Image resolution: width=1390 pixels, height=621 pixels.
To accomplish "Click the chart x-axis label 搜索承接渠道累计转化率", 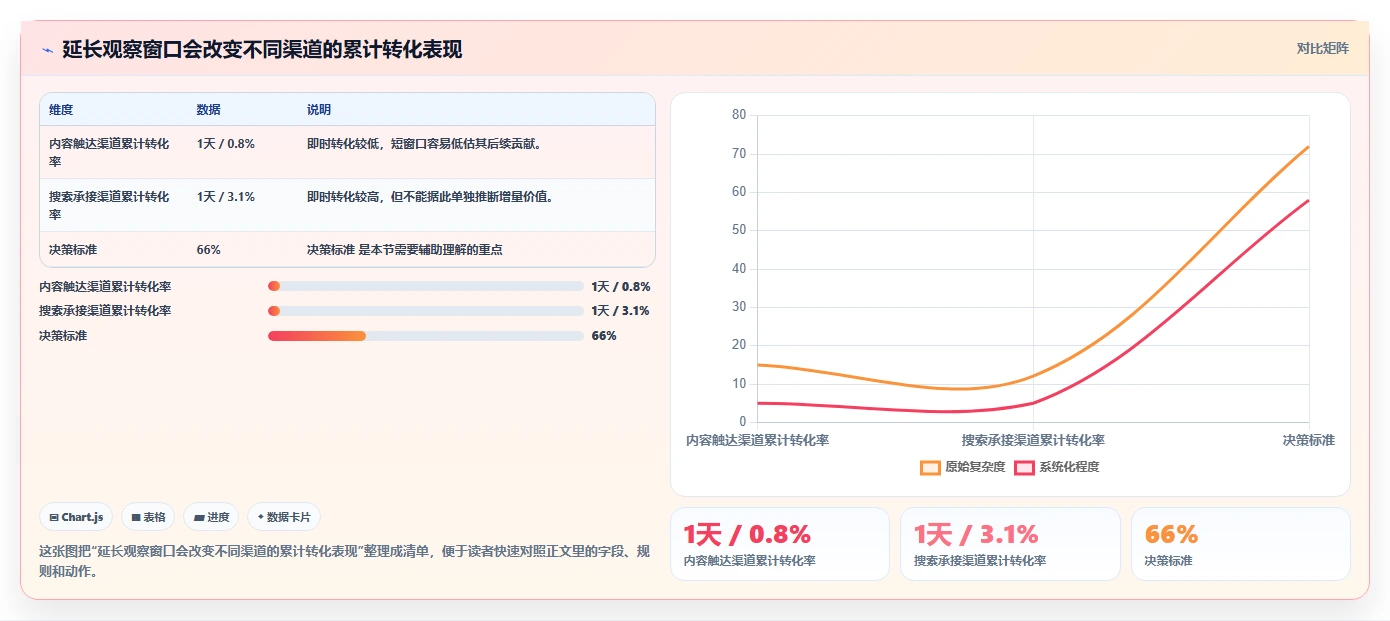I will click(x=1033, y=440).
